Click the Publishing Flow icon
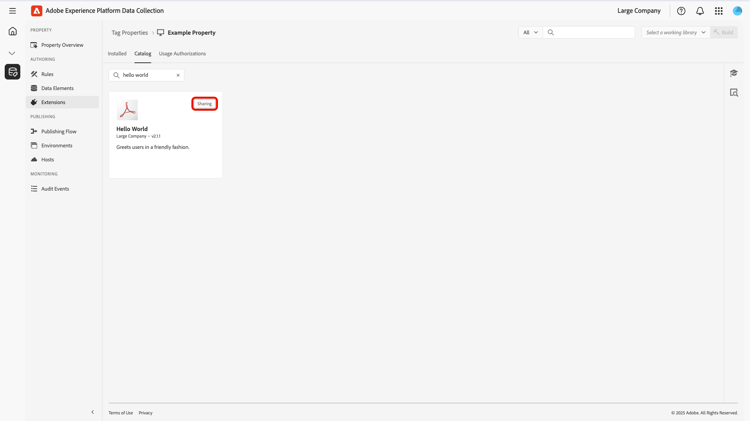The image size is (750, 421). pos(34,131)
